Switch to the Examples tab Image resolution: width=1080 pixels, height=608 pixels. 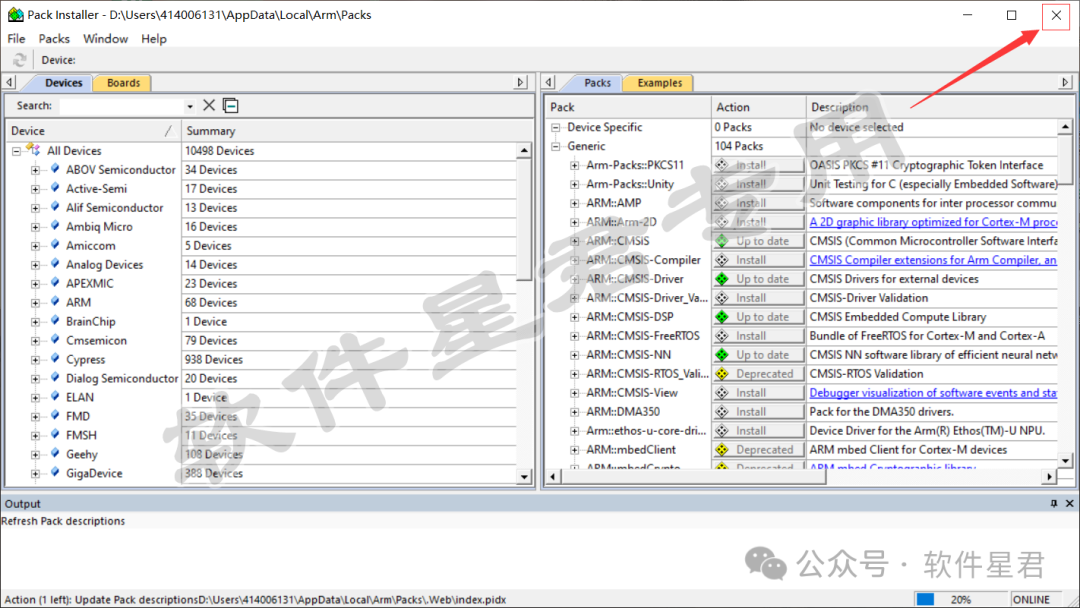point(659,83)
